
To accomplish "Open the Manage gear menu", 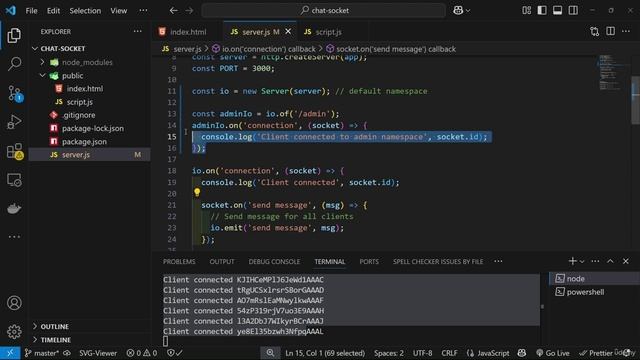I will [x=14, y=331].
